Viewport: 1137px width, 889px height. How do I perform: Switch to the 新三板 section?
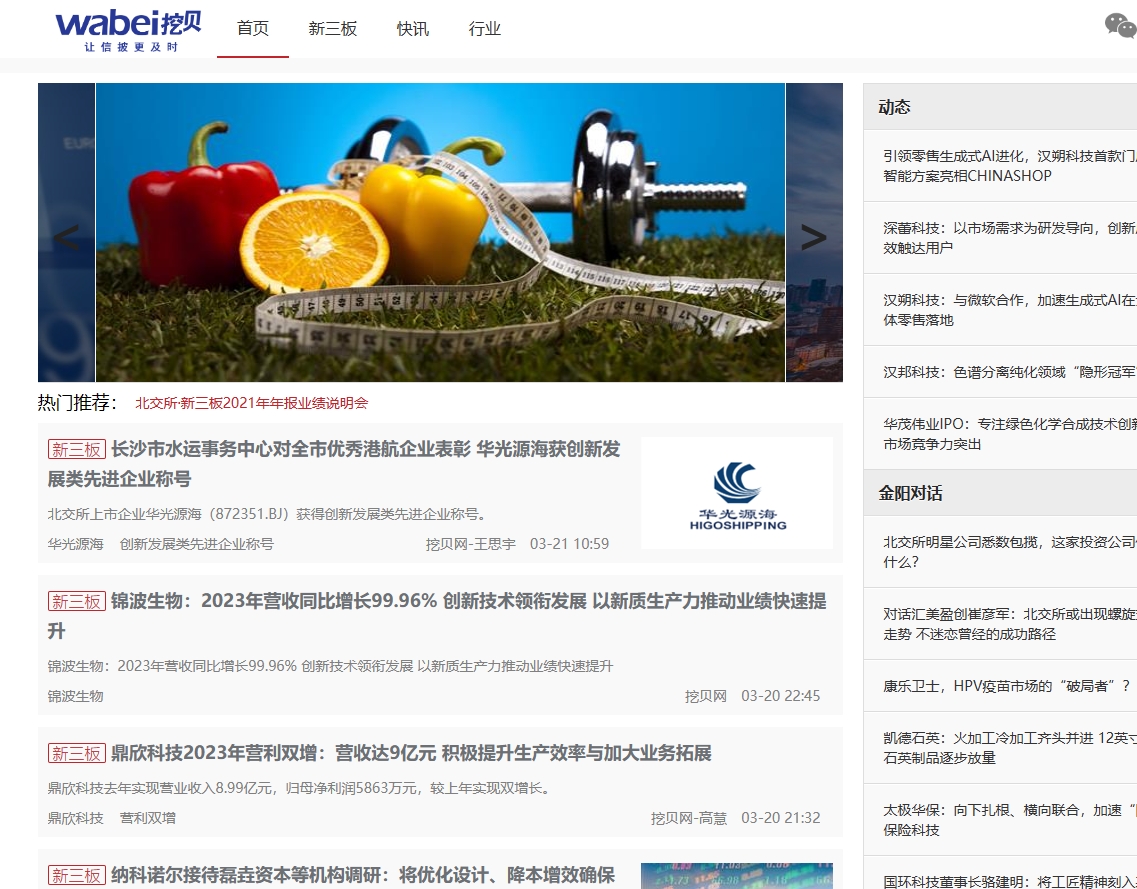(330, 29)
